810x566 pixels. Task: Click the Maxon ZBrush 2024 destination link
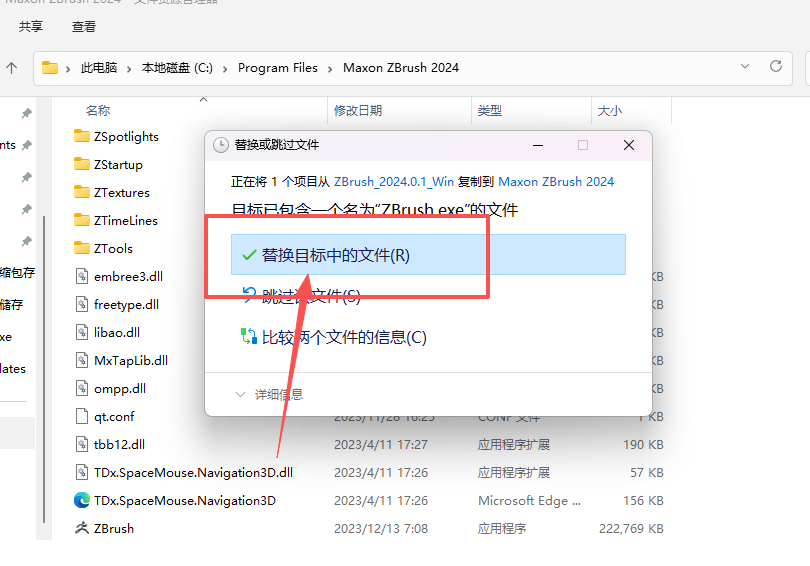tap(556, 182)
